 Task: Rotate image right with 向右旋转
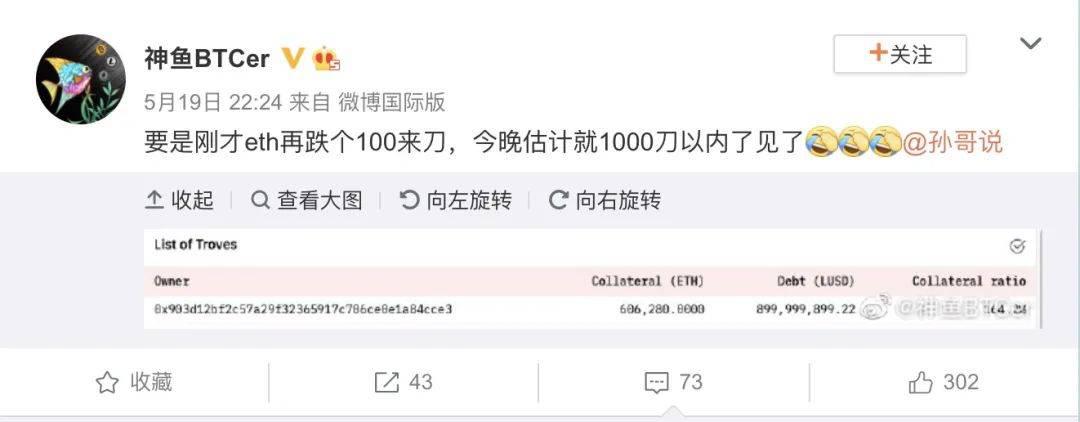(605, 200)
